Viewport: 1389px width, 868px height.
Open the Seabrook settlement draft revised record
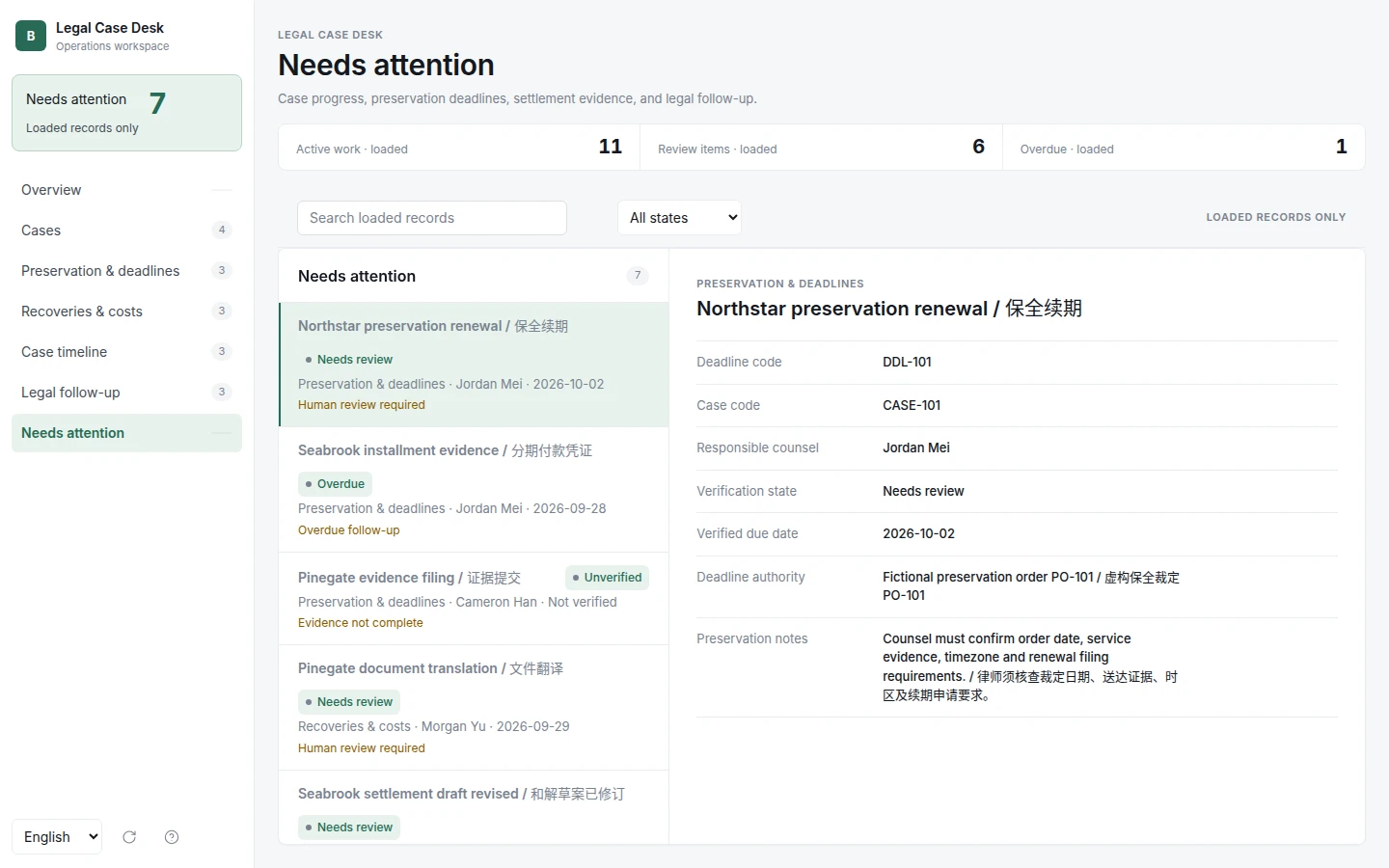474,807
